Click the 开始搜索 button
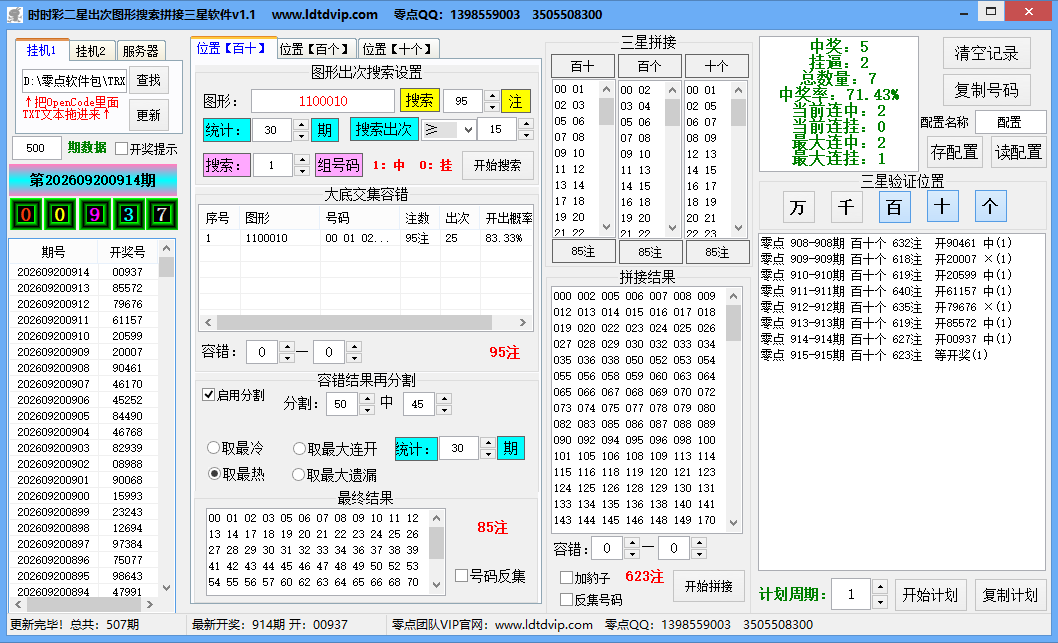This screenshot has width=1058, height=643. (x=497, y=165)
